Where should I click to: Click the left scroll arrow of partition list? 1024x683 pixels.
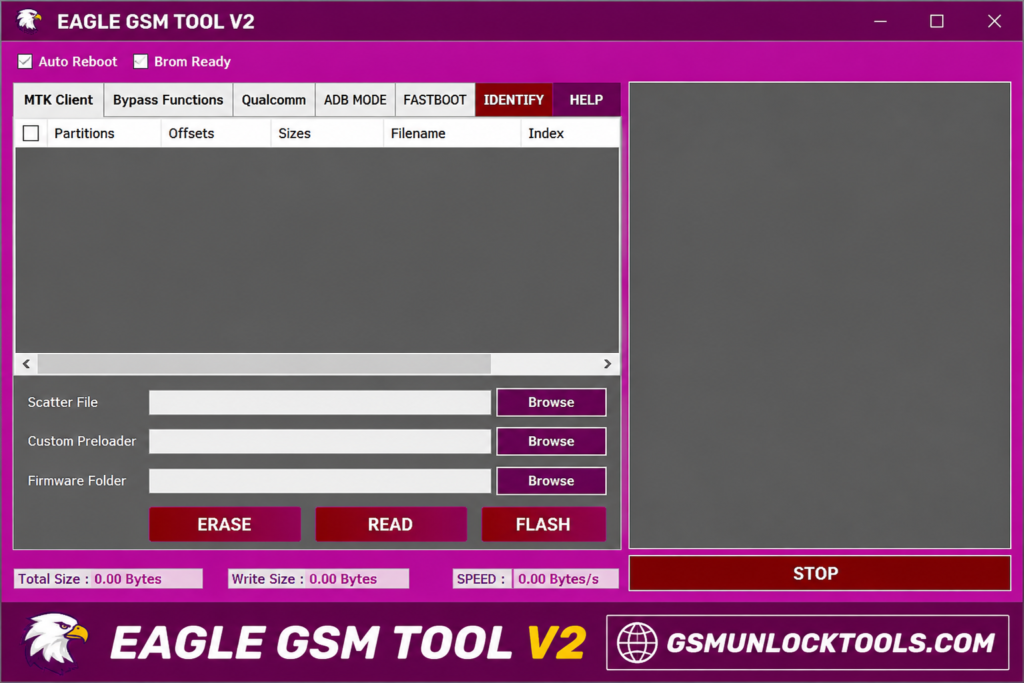(x=26, y=364)
